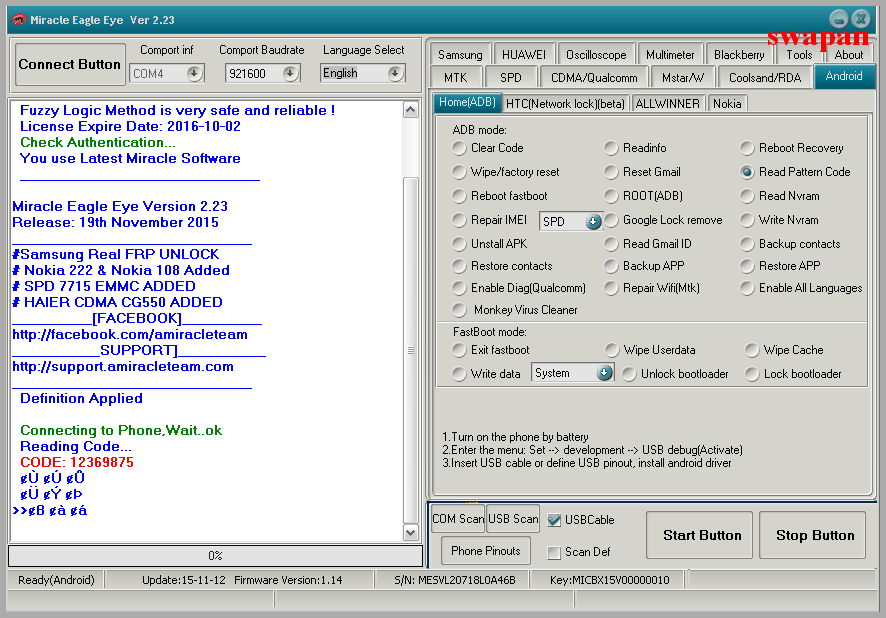The height and width of the screenshot is (618, 886).
Task: Open the Comport Baudrate 921600 dropdown
Action: pyautogui.click(x=290, y=73)
